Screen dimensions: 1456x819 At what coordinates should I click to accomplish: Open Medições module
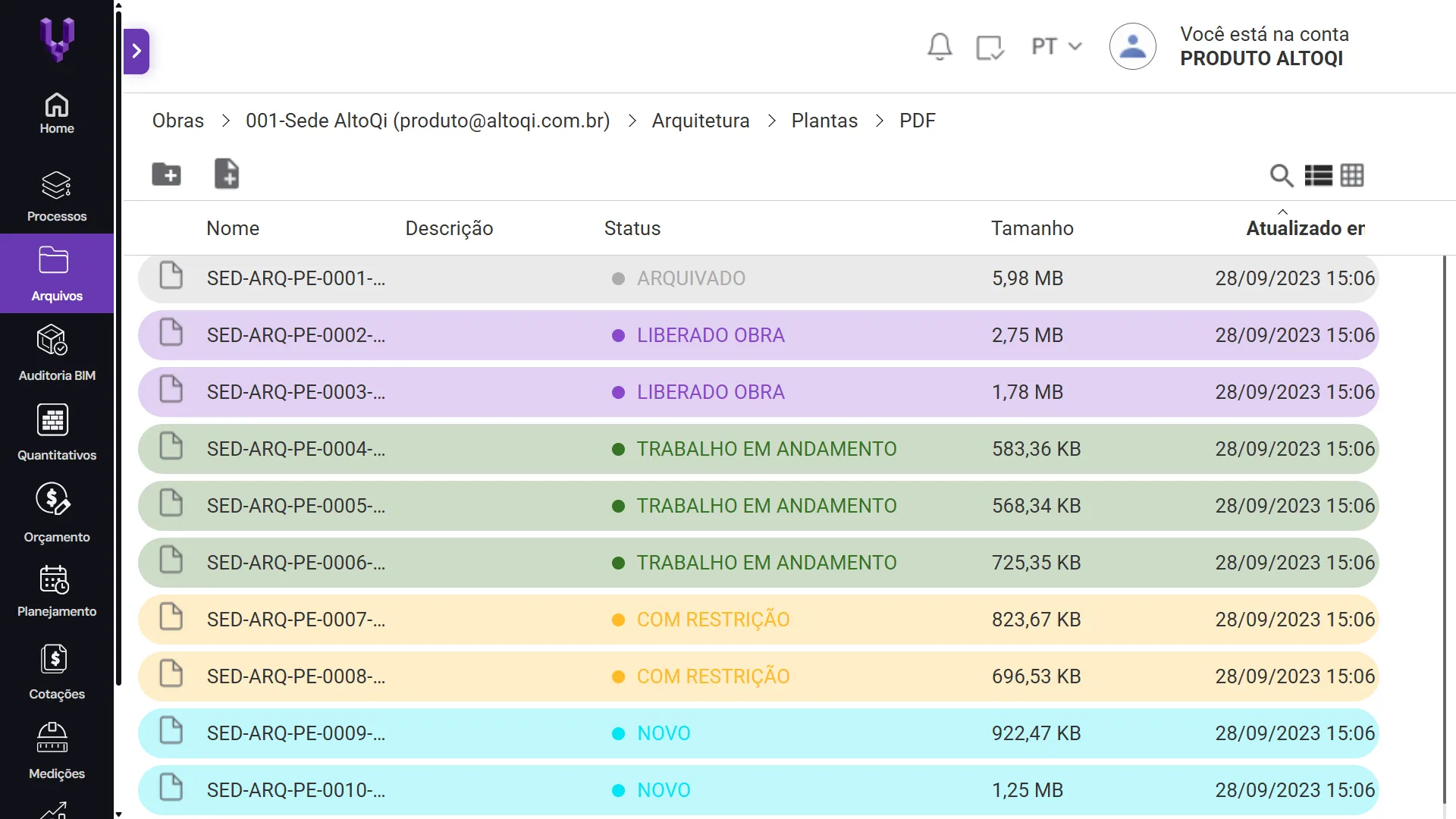[x=57, y=751]
